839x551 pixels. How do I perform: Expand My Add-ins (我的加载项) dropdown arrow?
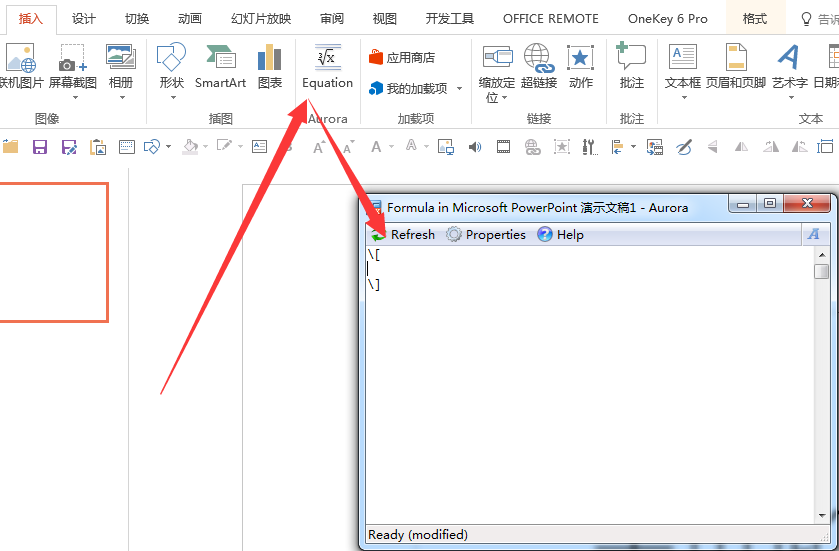(460, 88)
